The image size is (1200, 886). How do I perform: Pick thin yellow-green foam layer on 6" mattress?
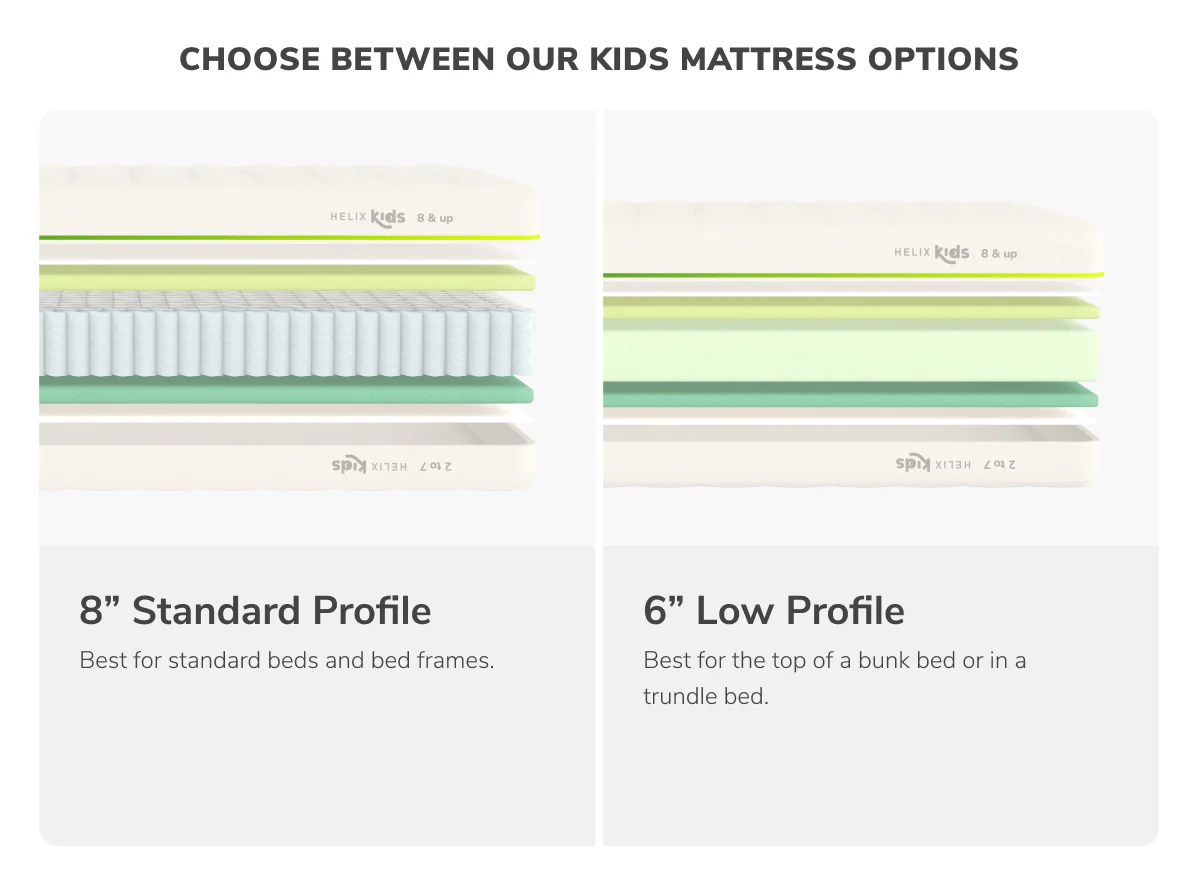point(850,309)
